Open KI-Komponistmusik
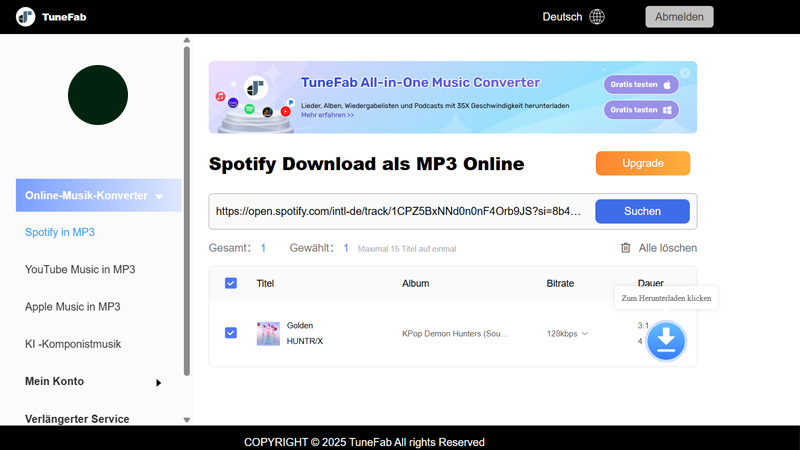 pos(73,344)
